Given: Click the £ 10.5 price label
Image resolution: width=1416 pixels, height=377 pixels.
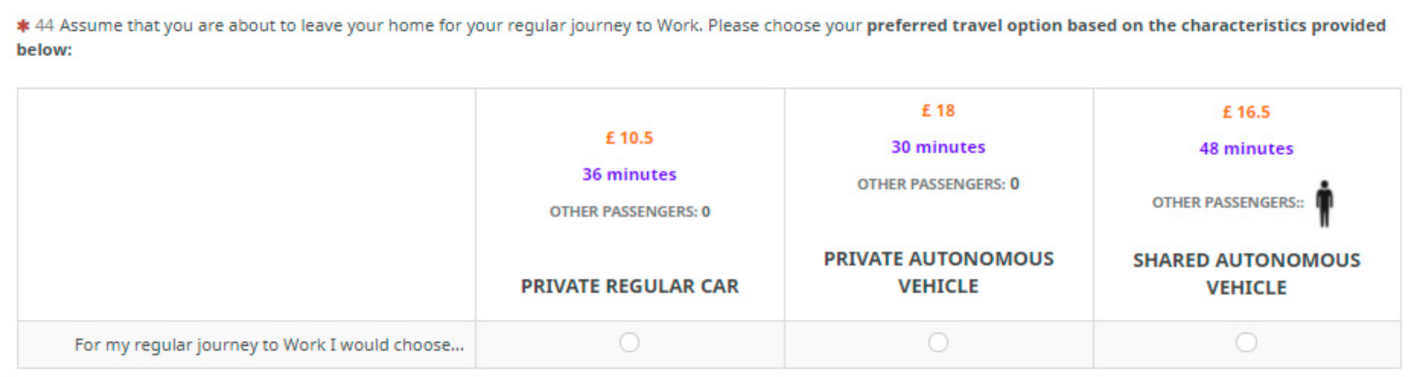Looking at the screenshot, I should pos(629,138).
